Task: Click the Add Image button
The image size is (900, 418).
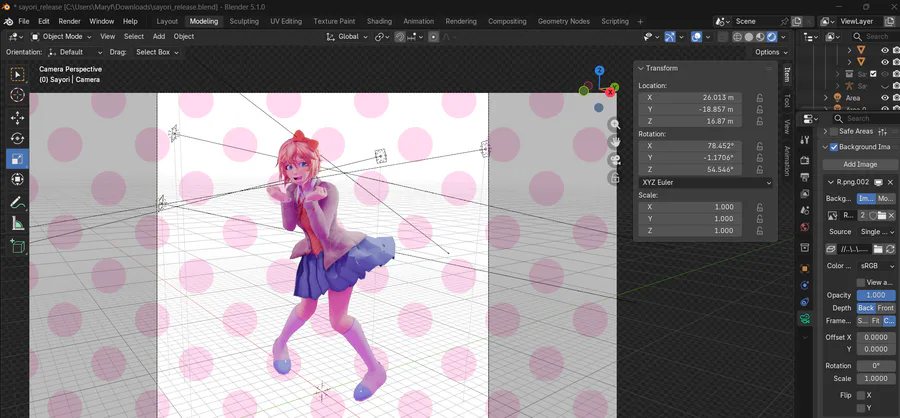Action: click(860, 165)
